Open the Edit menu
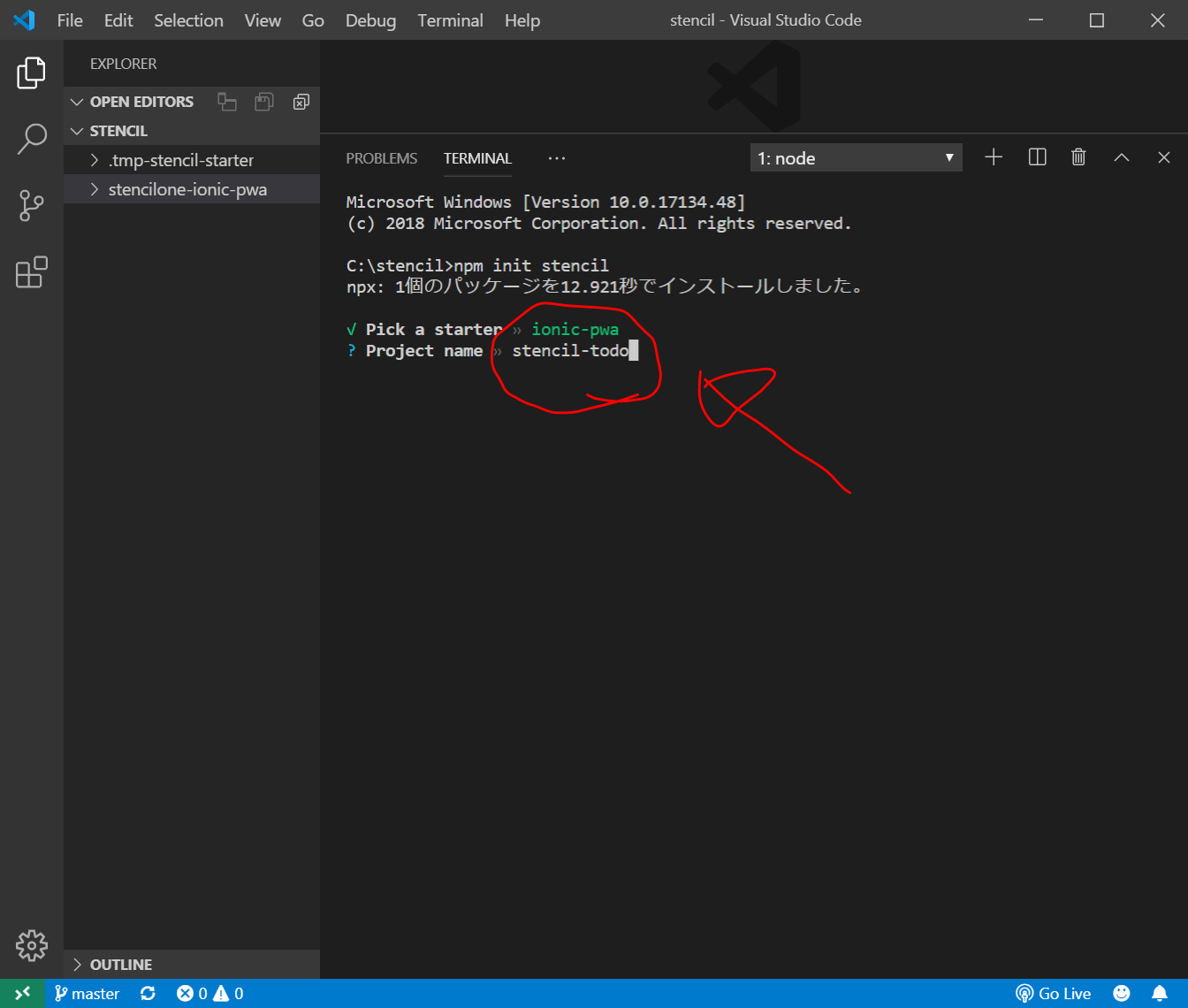Viewport: 1188px width, 1008px height. 118,20
